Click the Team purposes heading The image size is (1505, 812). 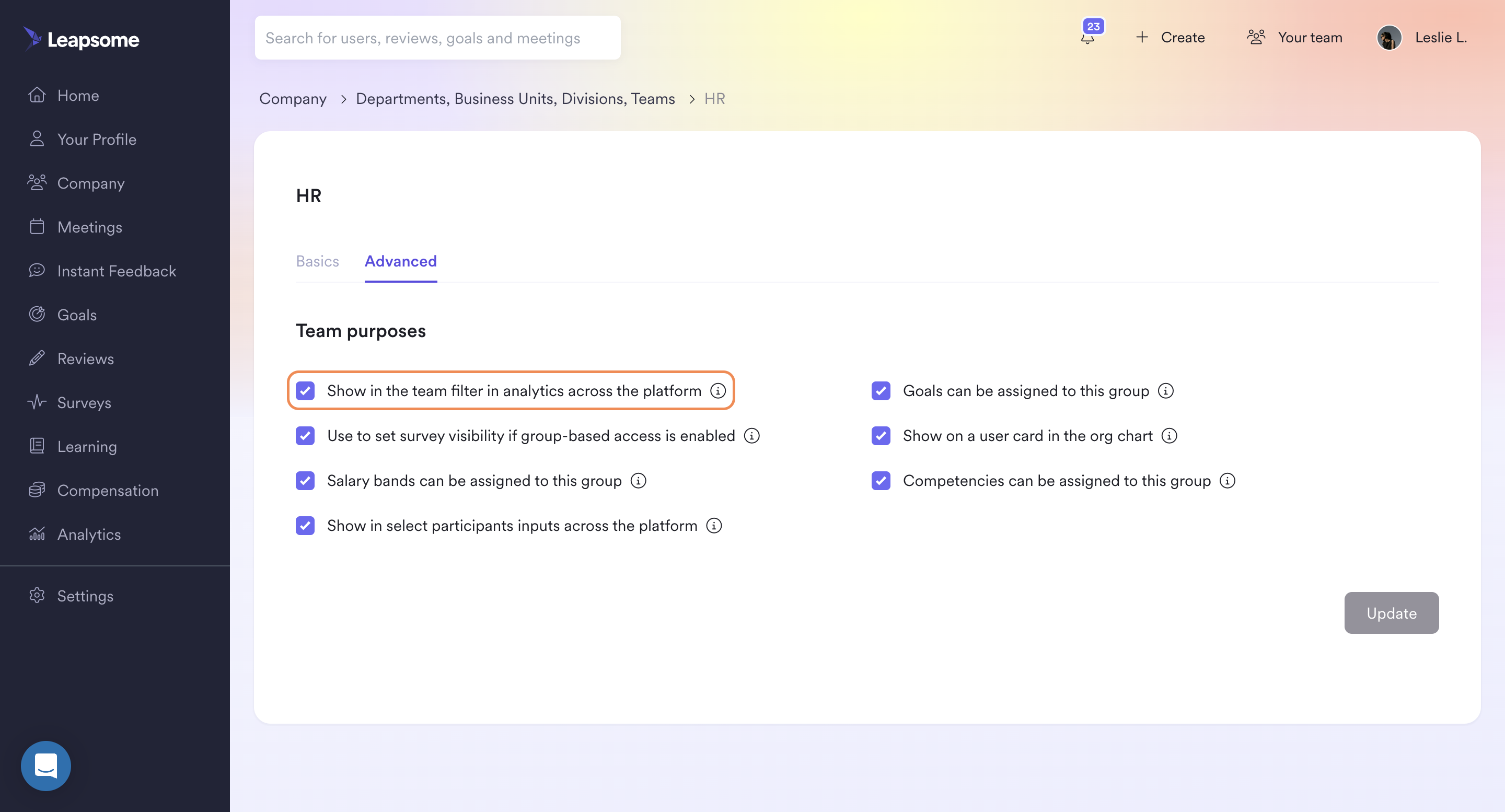[361, 331]
